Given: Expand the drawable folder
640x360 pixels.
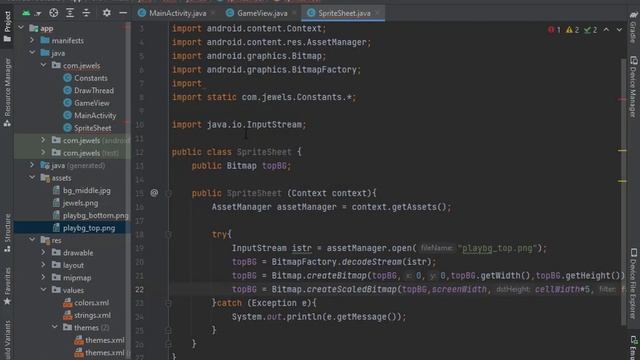Looking at the screenshot, I should [43, 253].
